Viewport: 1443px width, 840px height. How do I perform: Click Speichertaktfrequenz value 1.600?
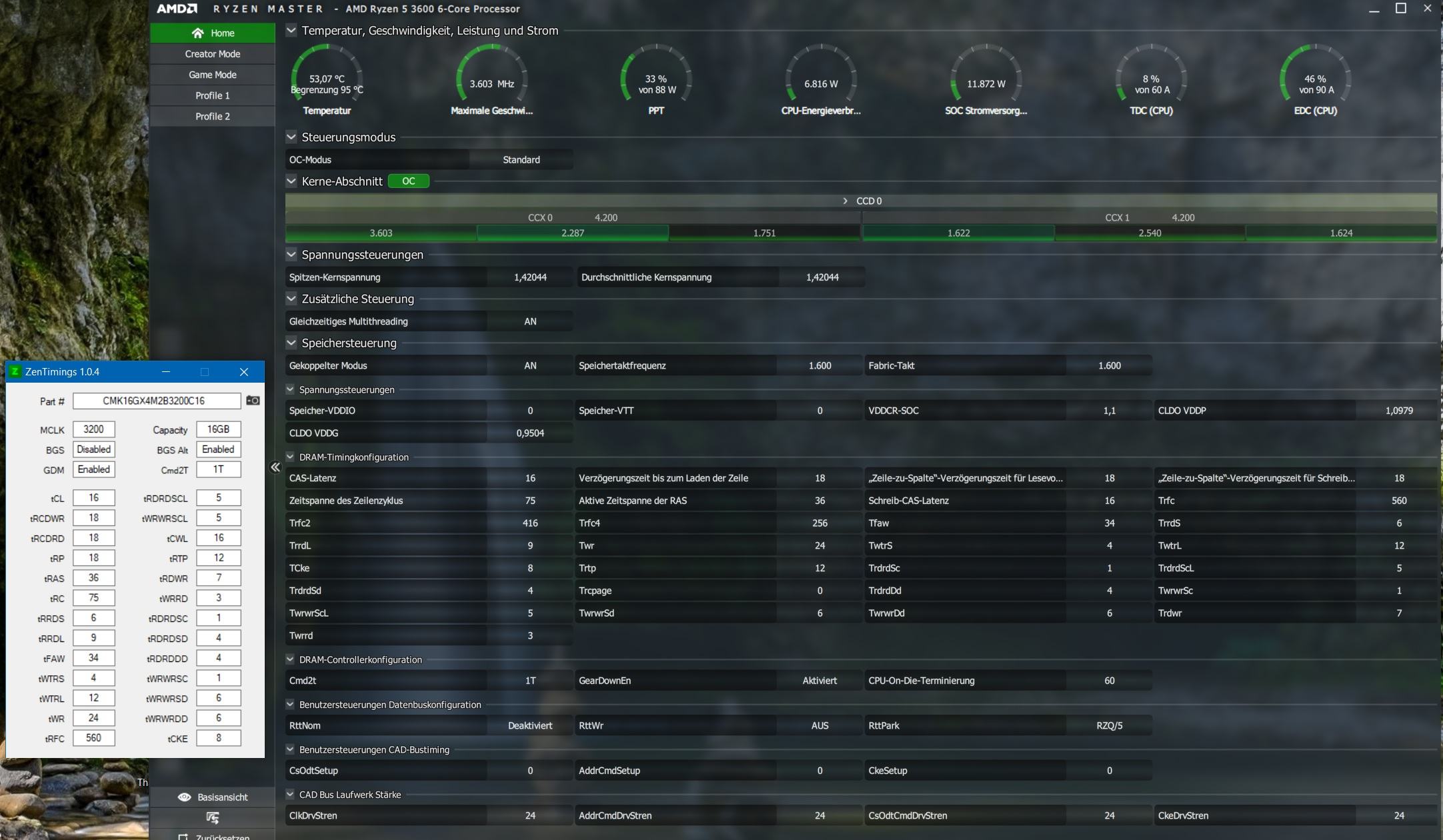820,365
